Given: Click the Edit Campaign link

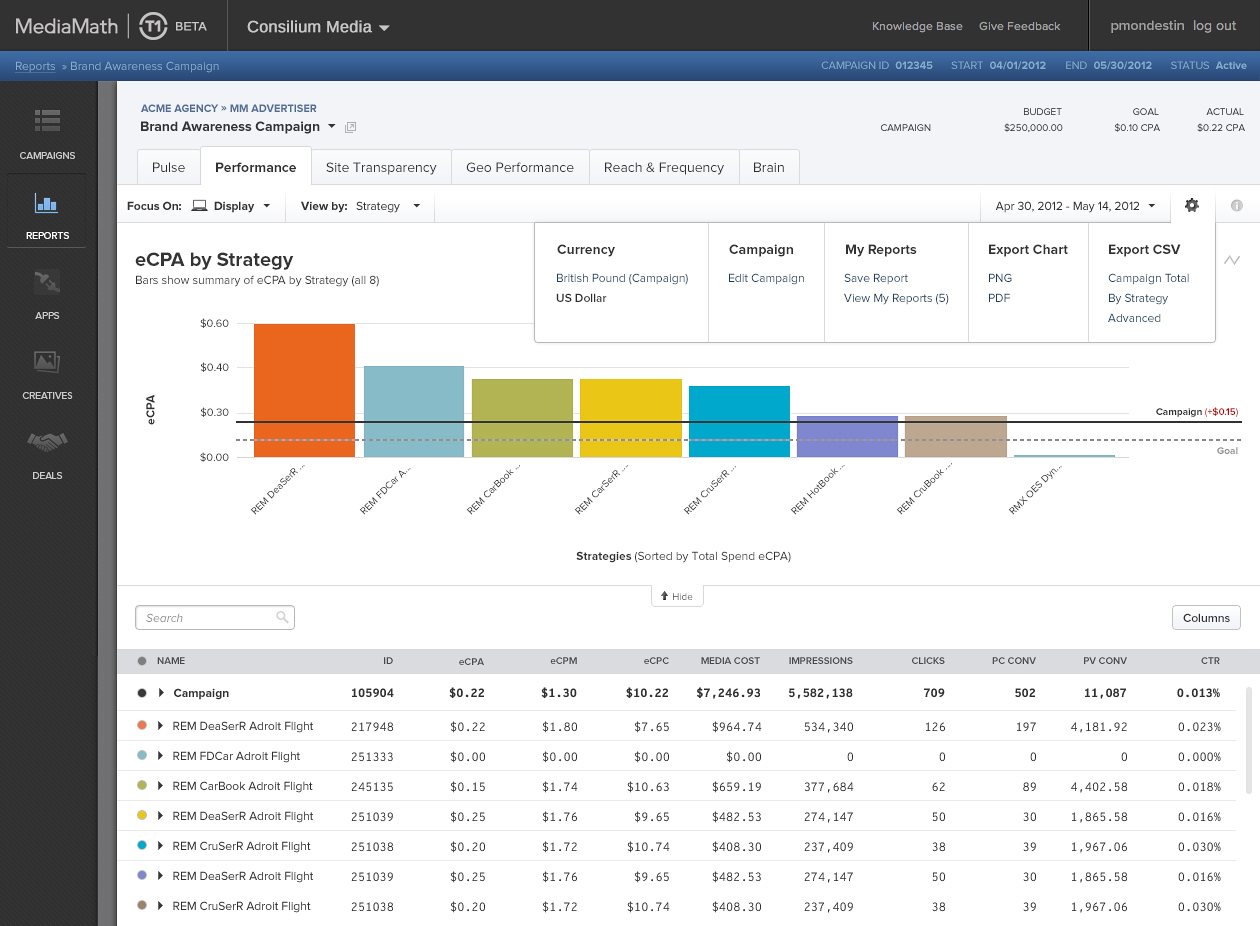Looking at the screenshot, I should (766, 278).
